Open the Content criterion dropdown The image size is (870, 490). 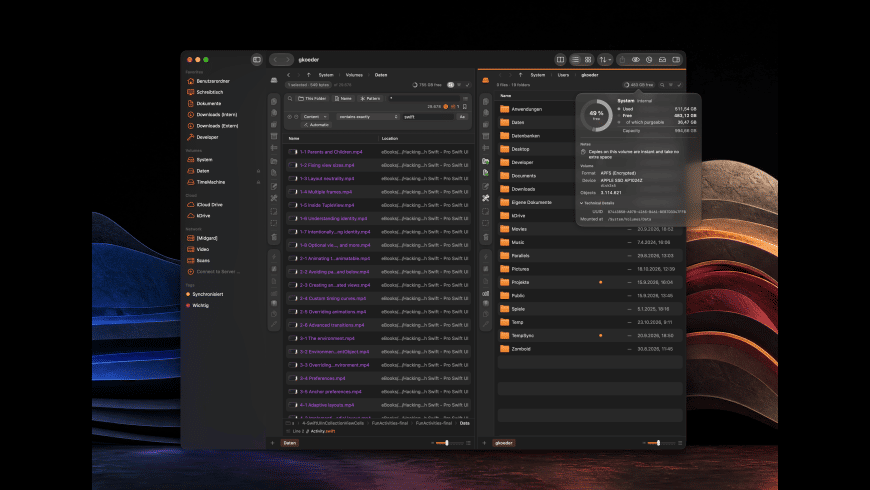pos(315,117)
